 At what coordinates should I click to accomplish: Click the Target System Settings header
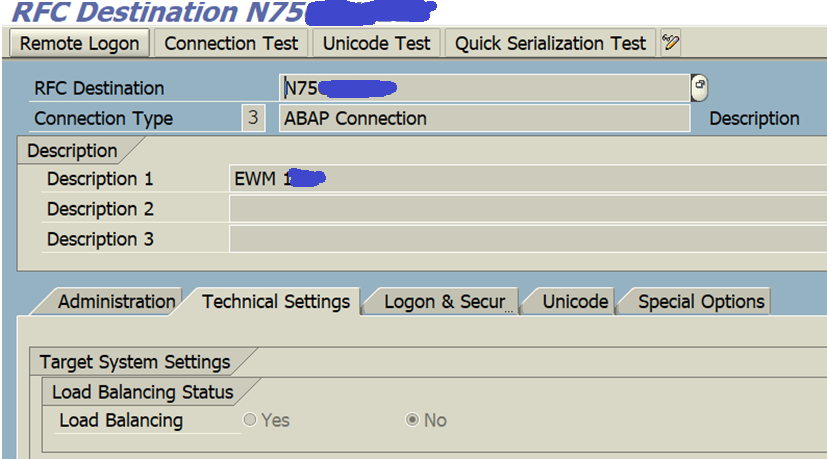pyautogui.click(x=135, y=362)
